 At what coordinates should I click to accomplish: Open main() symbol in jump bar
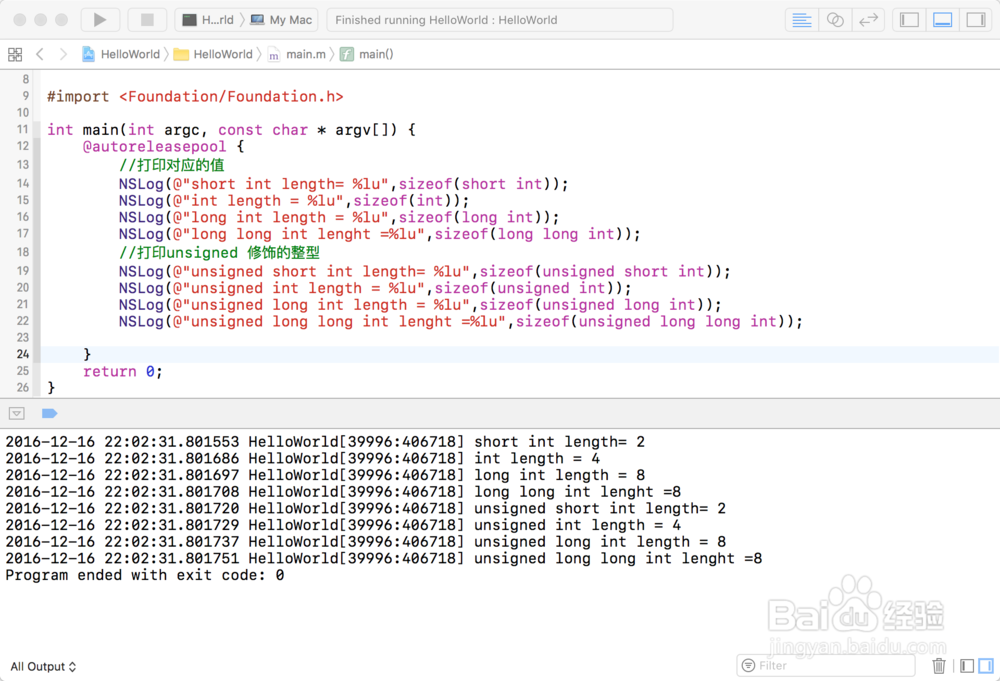[x=367, y=54]
